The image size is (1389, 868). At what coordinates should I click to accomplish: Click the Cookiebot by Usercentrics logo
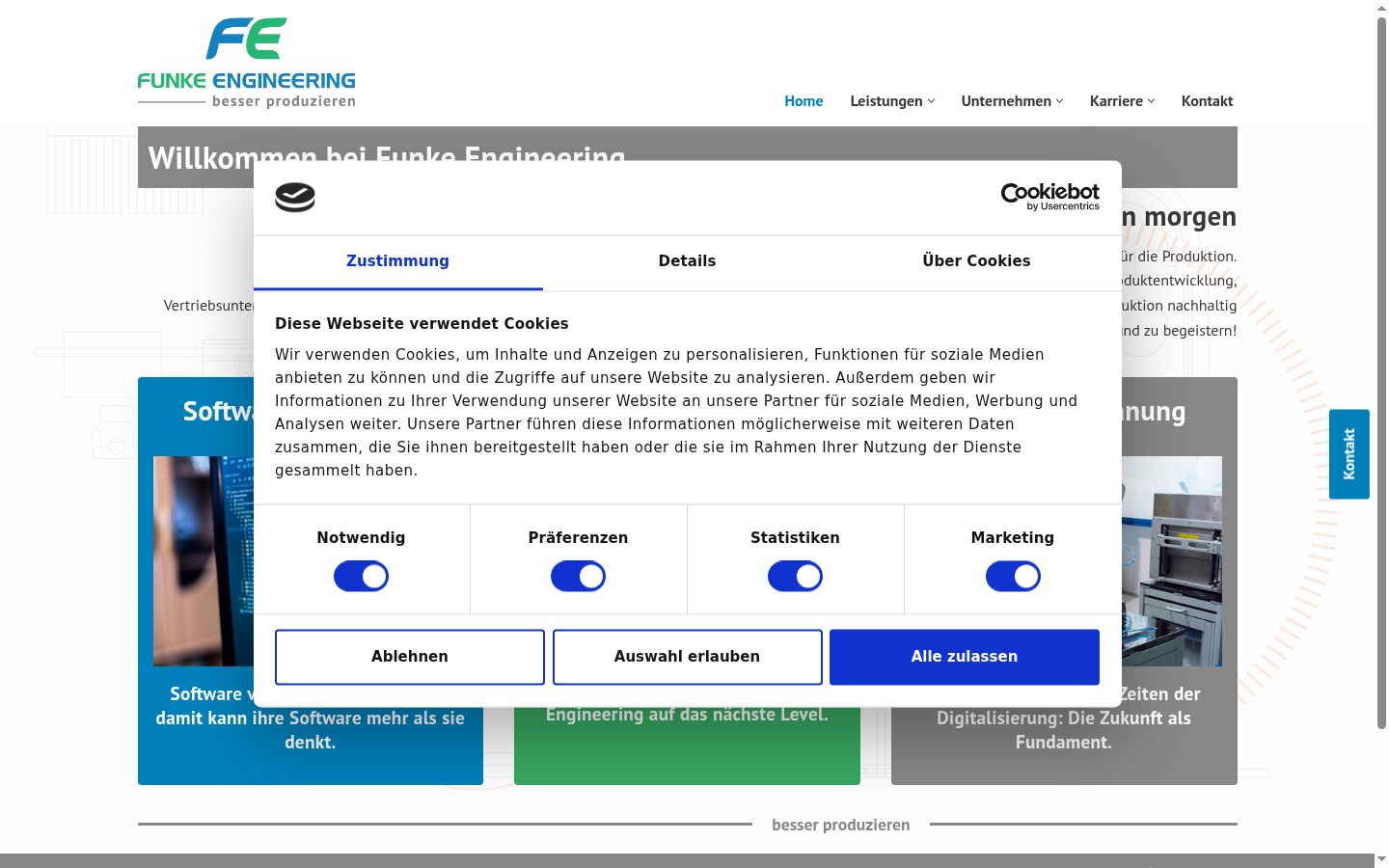pos(1049,197)
